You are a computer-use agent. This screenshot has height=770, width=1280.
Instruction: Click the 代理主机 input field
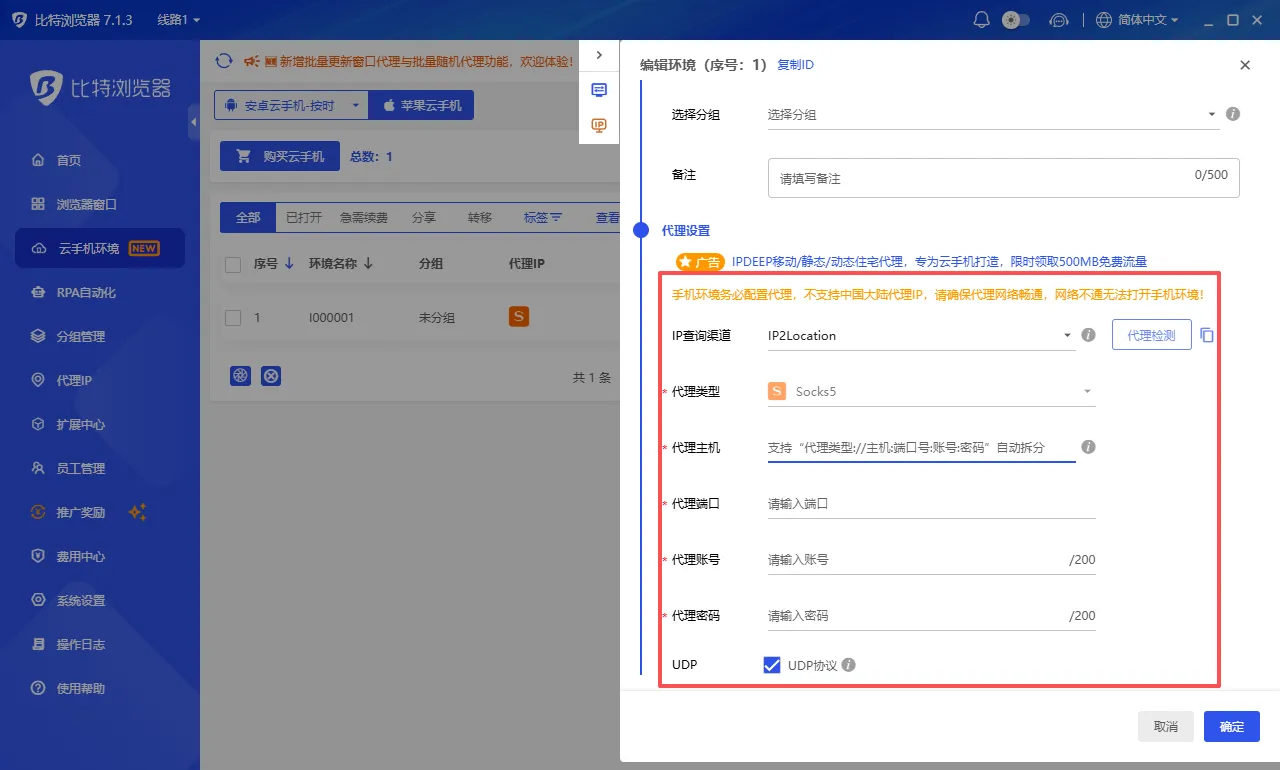pos(921,447)
